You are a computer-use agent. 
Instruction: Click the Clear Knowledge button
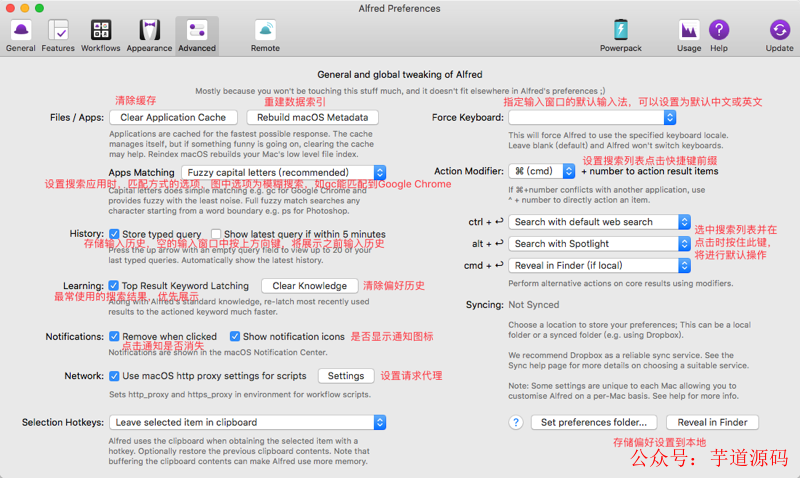[x=309, y=286]
